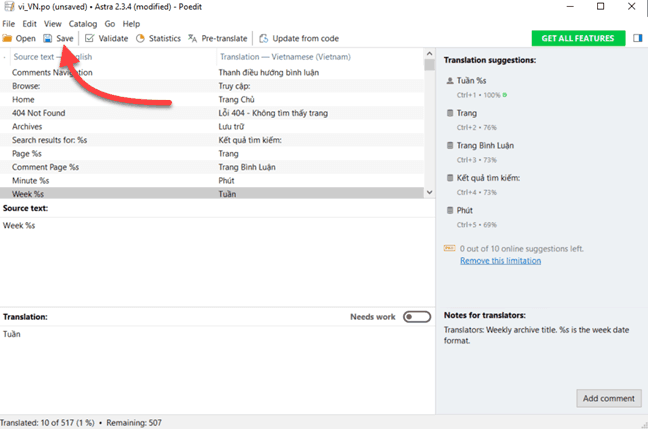Open the Edit menu

click(x=31, y=23)
